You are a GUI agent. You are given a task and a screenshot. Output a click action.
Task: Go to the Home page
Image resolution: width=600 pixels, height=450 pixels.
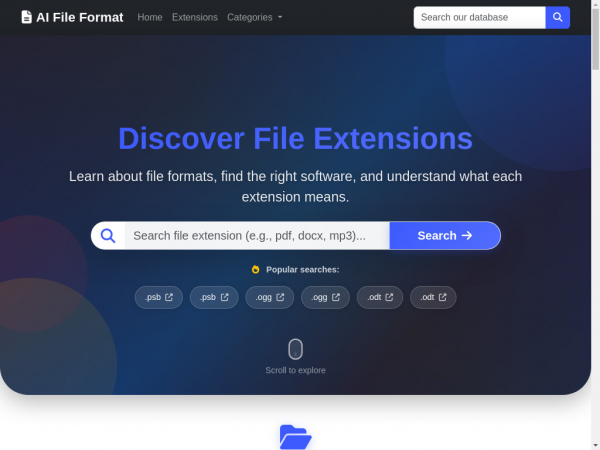pyautogui.click(x=150, y=17)
